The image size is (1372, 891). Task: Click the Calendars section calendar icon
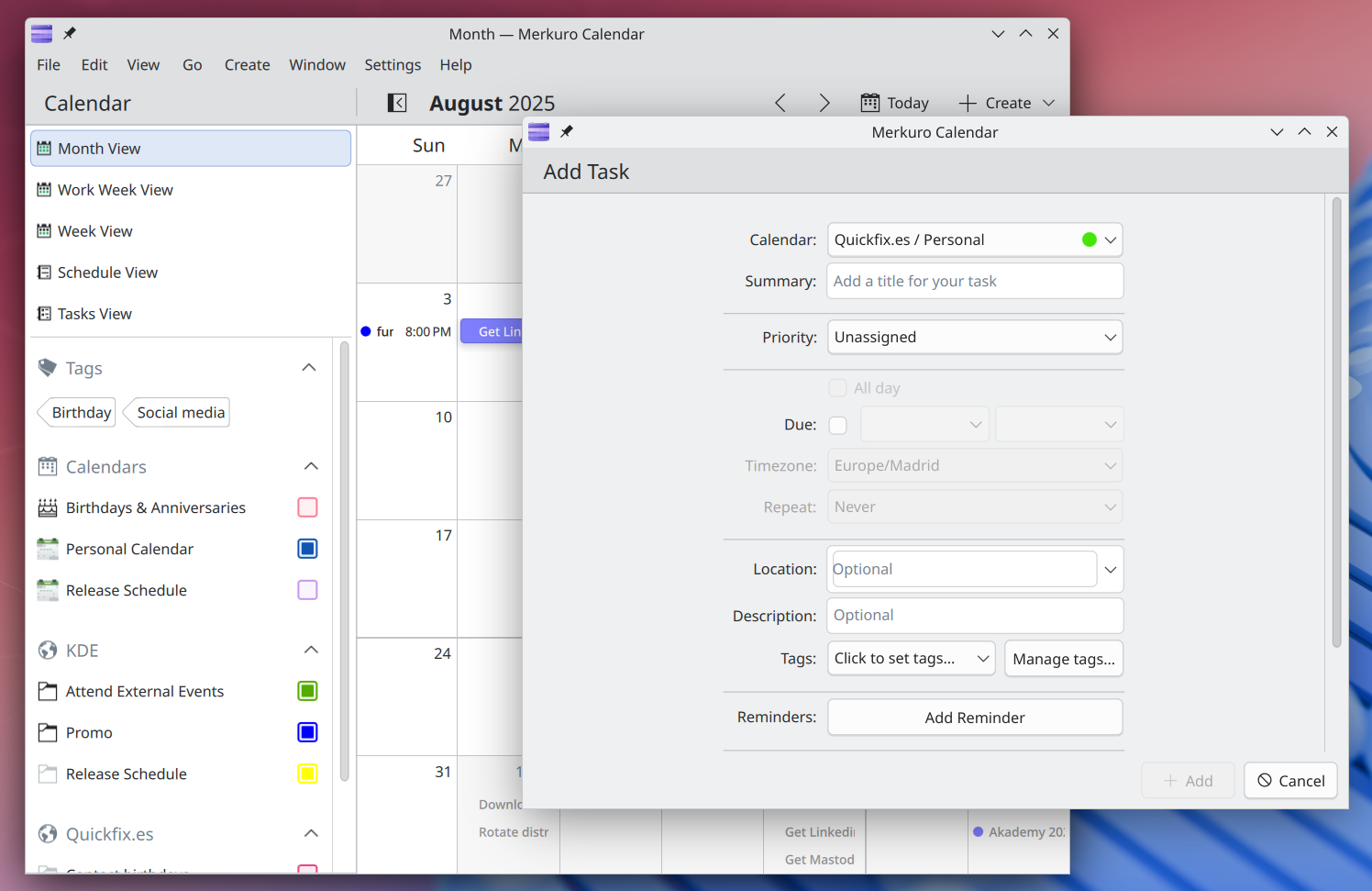point(48,466)
